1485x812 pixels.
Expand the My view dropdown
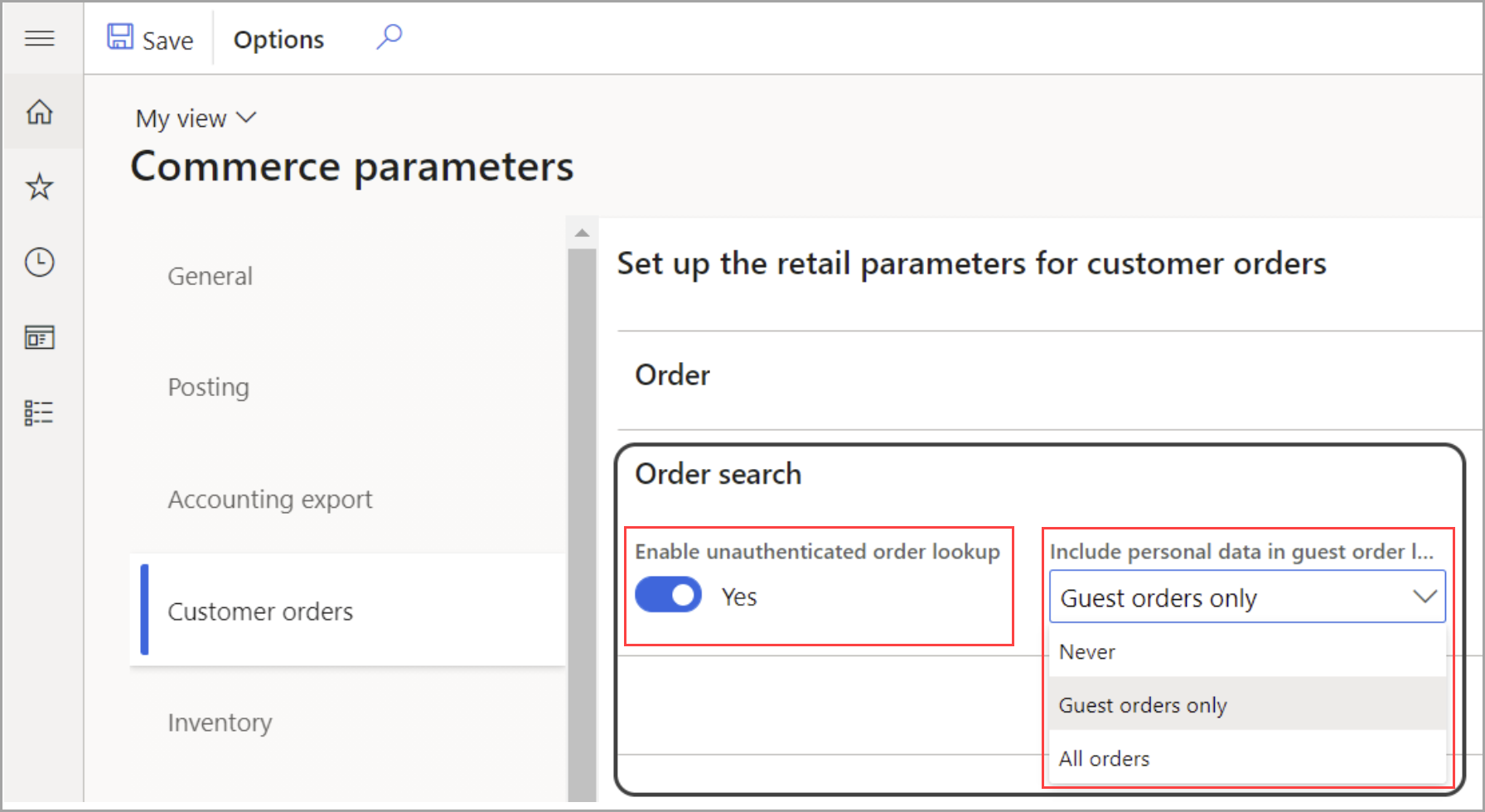[196, 118]
